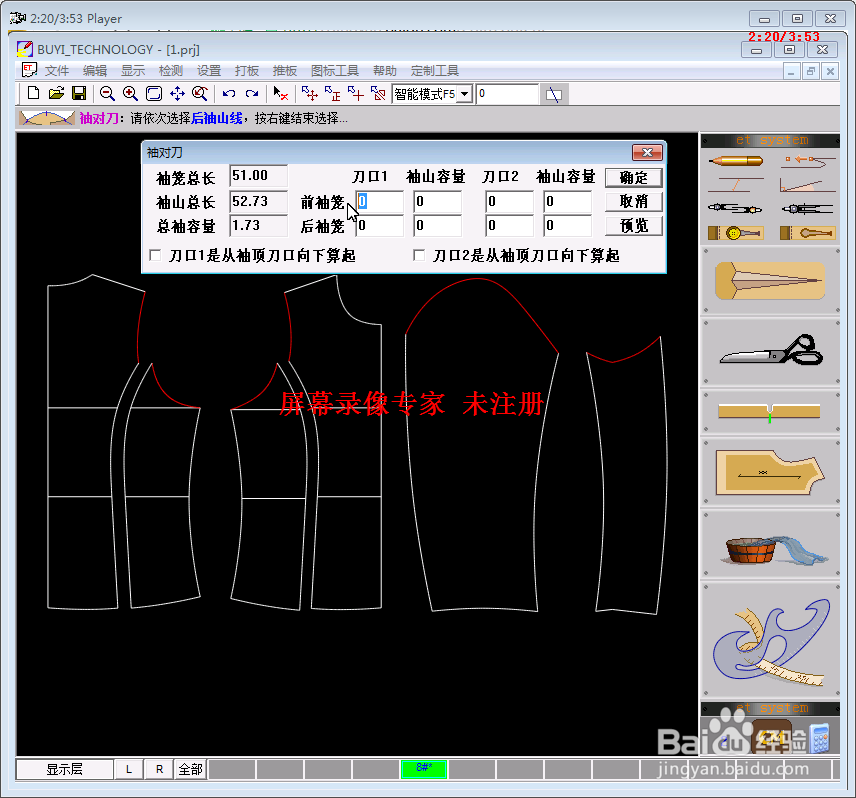Click the line tool button beside the numeric field
856x798 pixels.
point(554,94)
